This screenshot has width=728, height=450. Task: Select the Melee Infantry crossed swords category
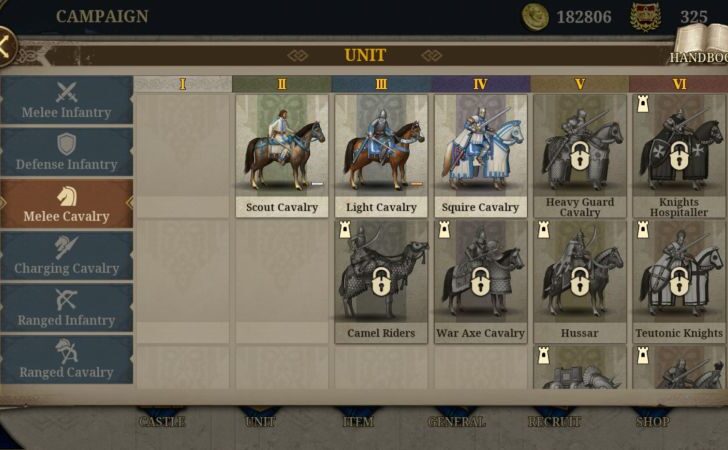click(x=66, y=100)
